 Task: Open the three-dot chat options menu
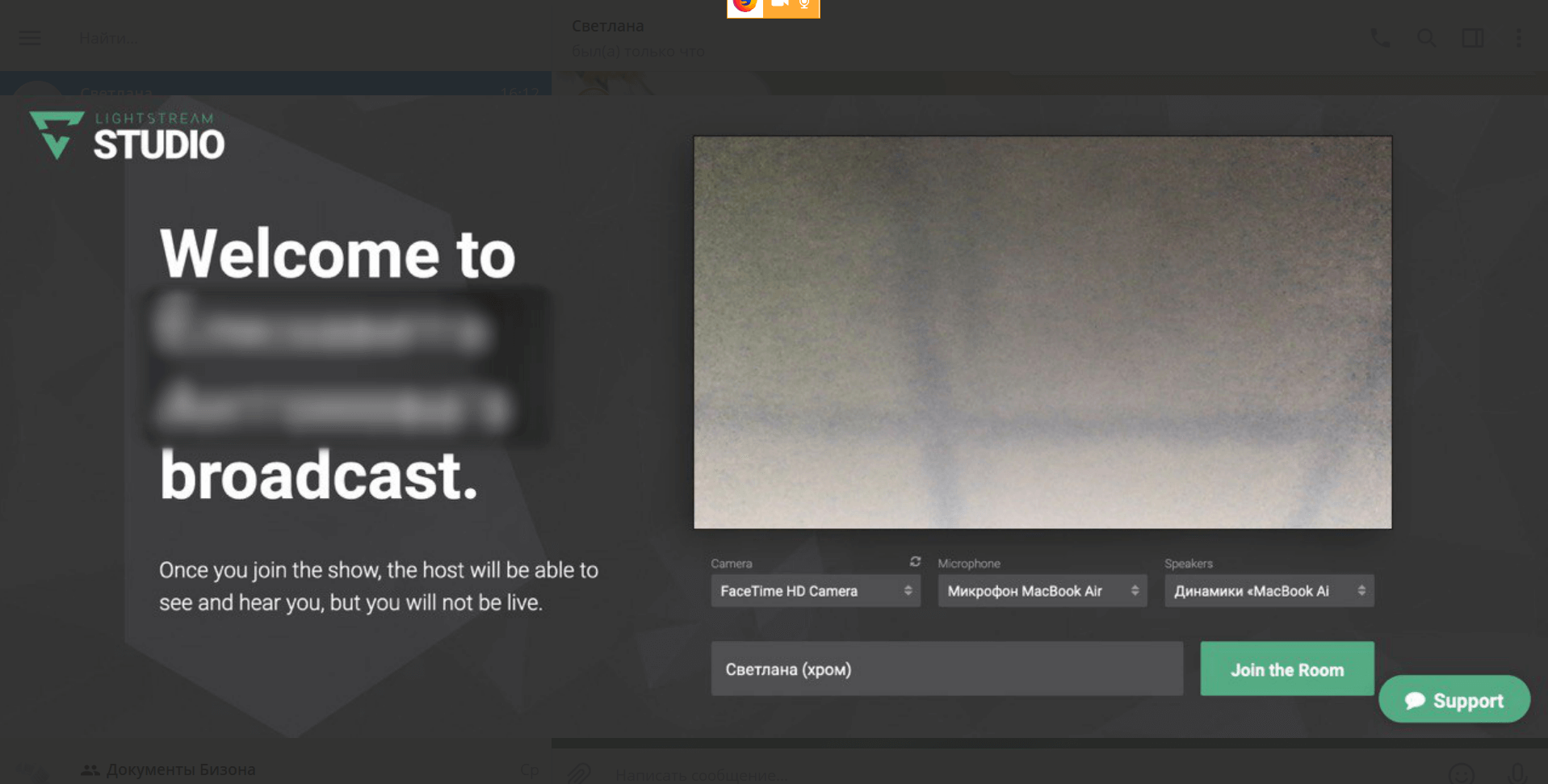pyautogui.click(x=1518, y=38)
